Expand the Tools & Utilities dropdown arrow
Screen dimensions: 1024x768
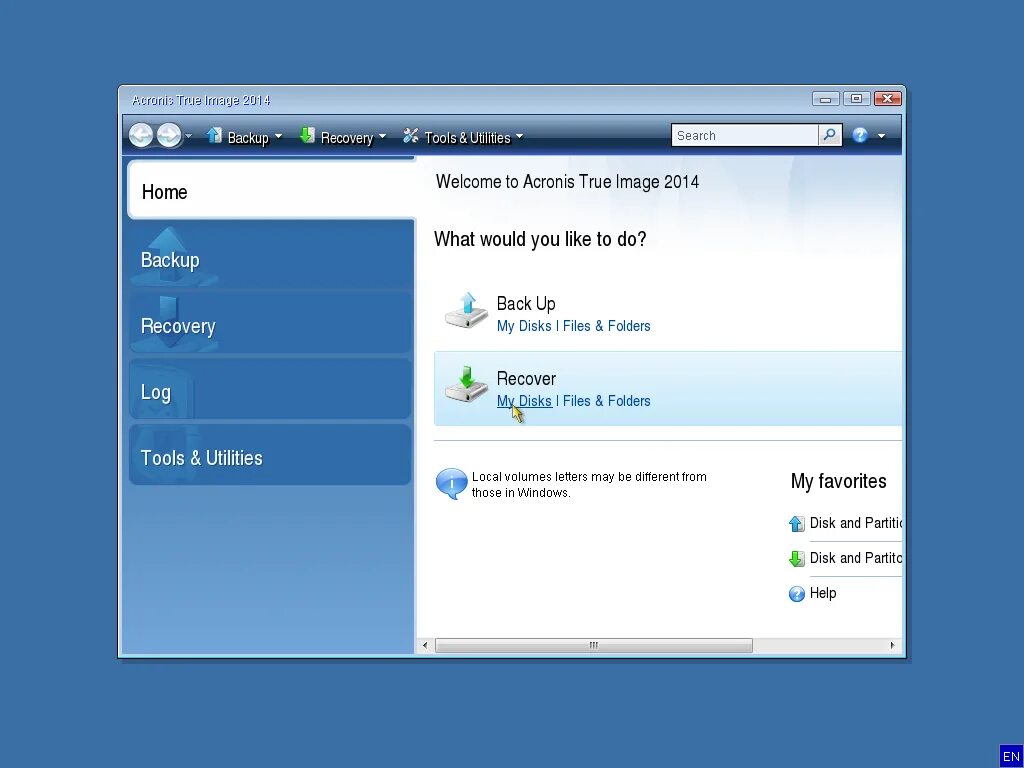pos(520,136)
